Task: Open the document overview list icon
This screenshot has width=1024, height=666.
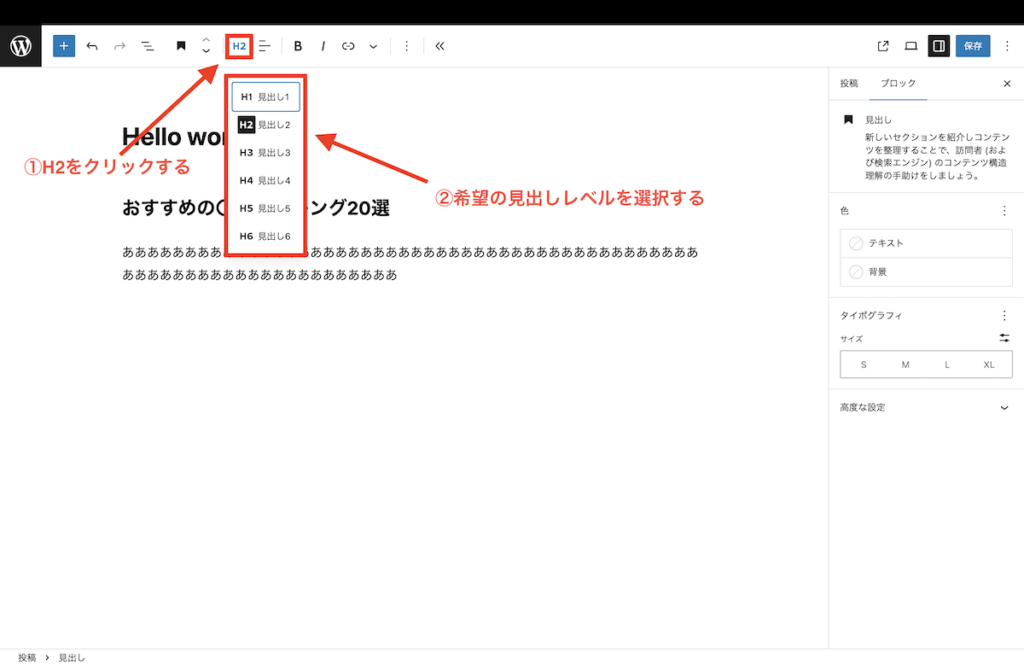Action: tap(147, 46)
